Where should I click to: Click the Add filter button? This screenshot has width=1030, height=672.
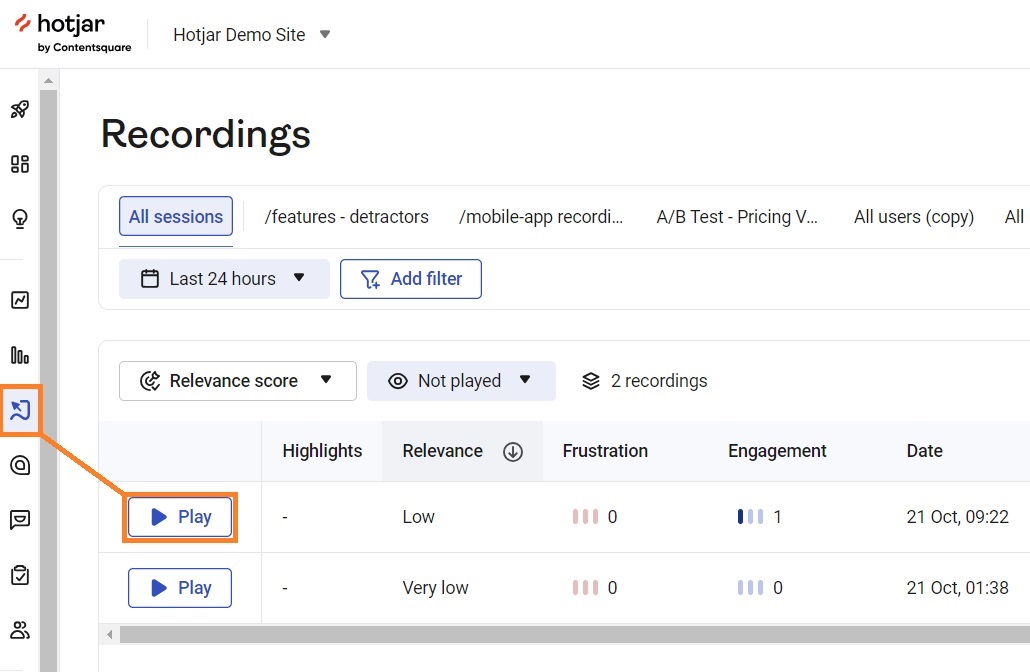pos(411,278)
